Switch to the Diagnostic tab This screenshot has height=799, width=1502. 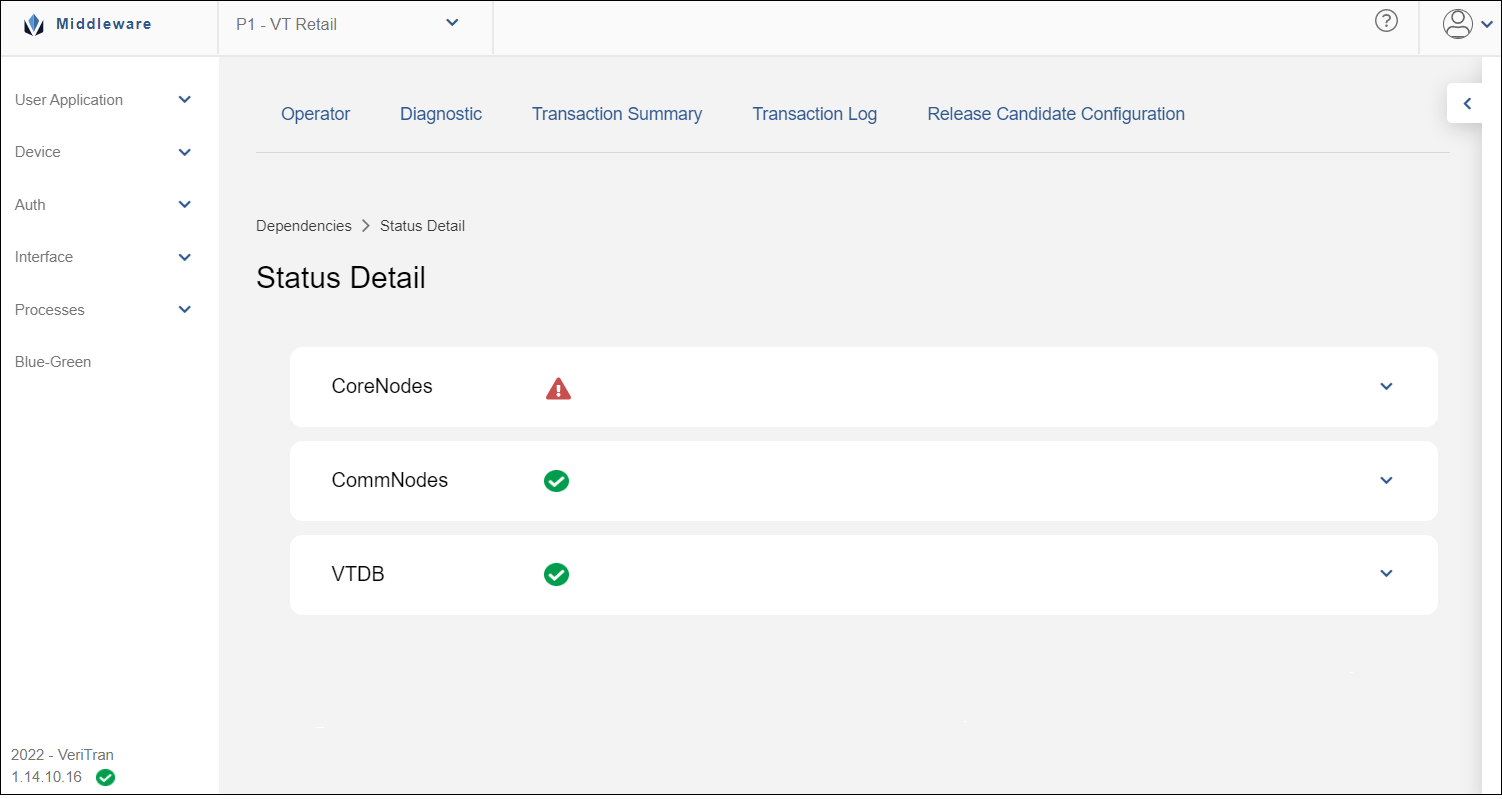click(441, 114)
